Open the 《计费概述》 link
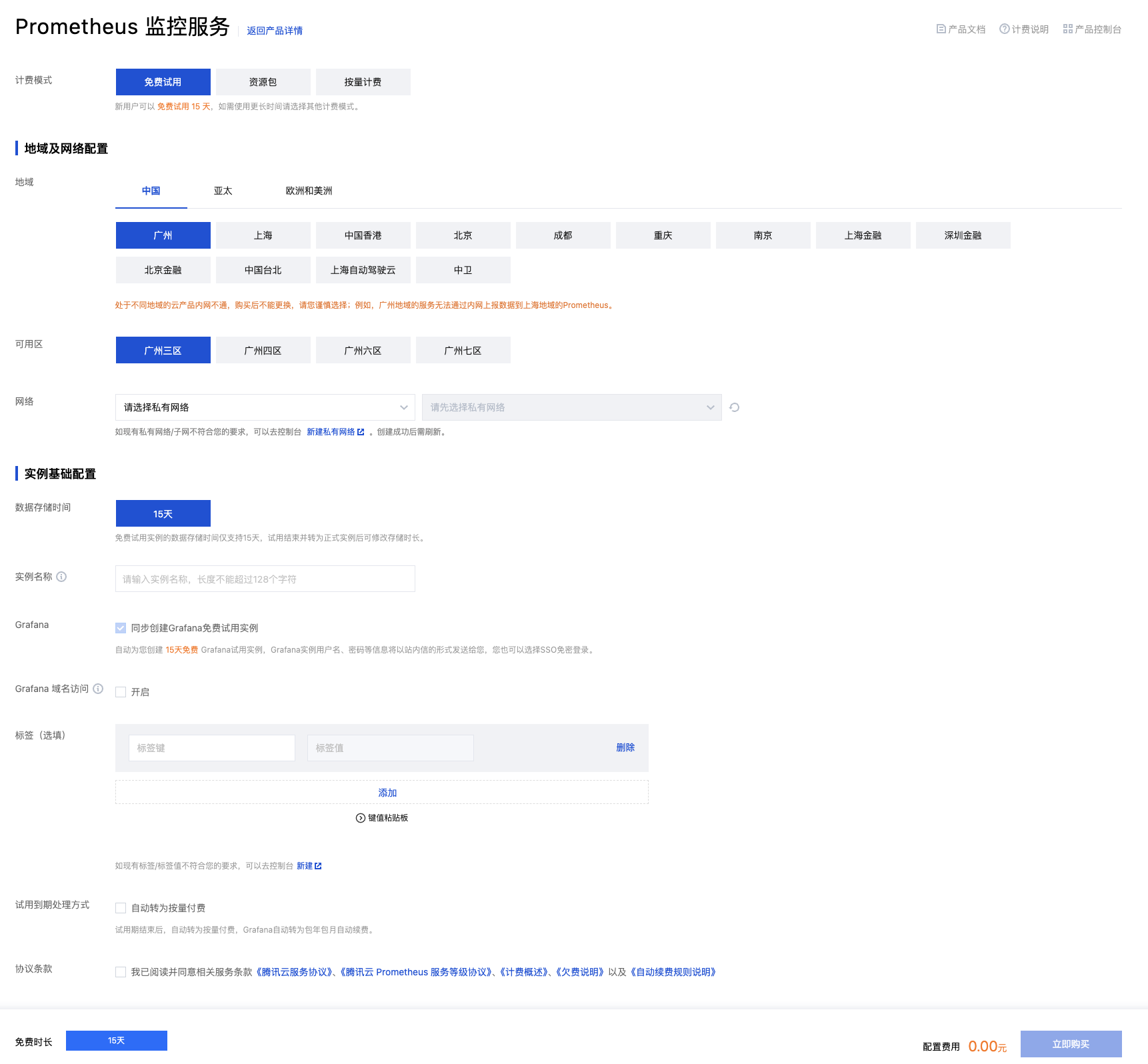The width and height of the screenshot is (1148, 1064). [525, 972]
